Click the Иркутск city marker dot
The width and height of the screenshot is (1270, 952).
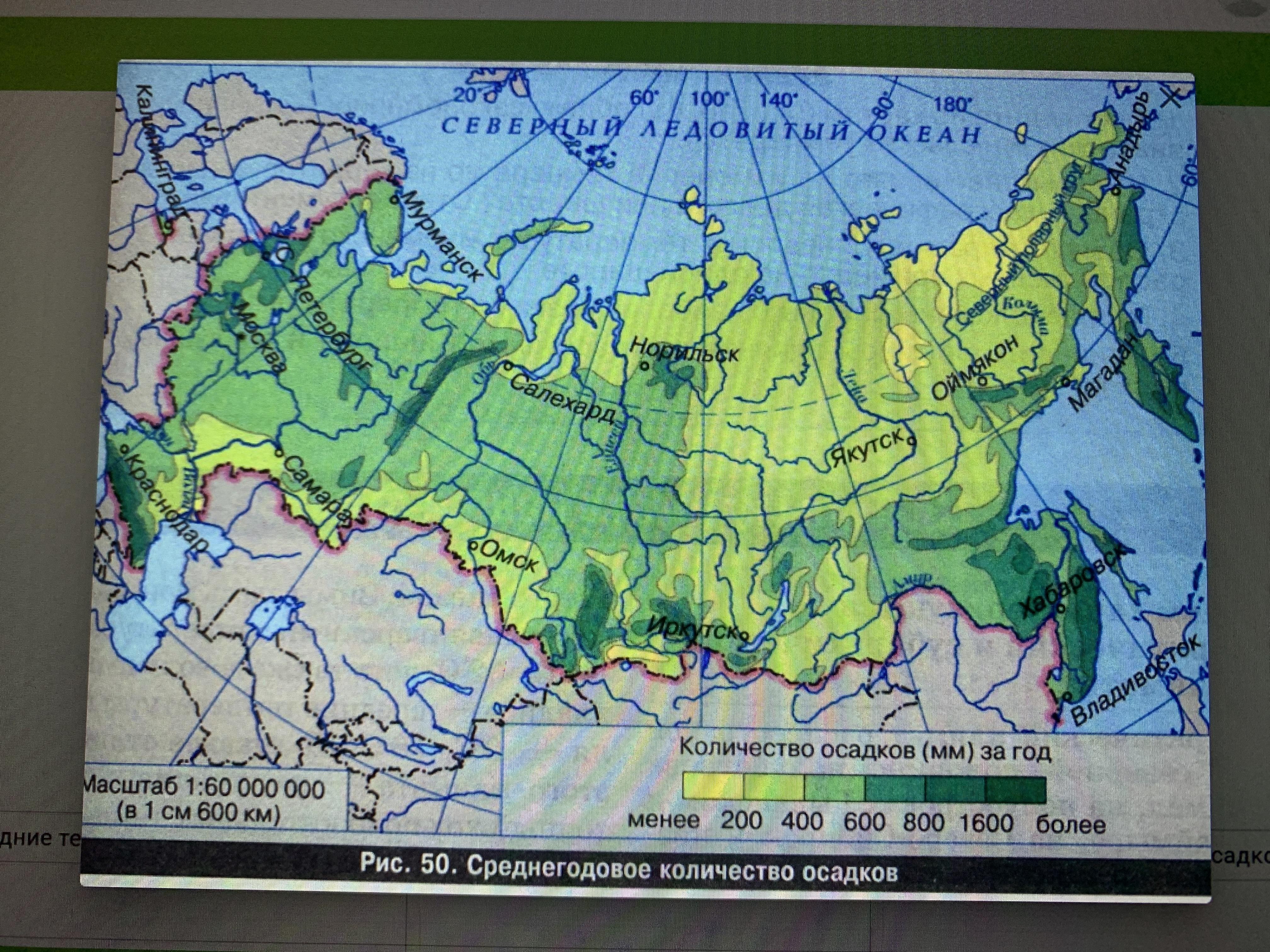(745, 635)
